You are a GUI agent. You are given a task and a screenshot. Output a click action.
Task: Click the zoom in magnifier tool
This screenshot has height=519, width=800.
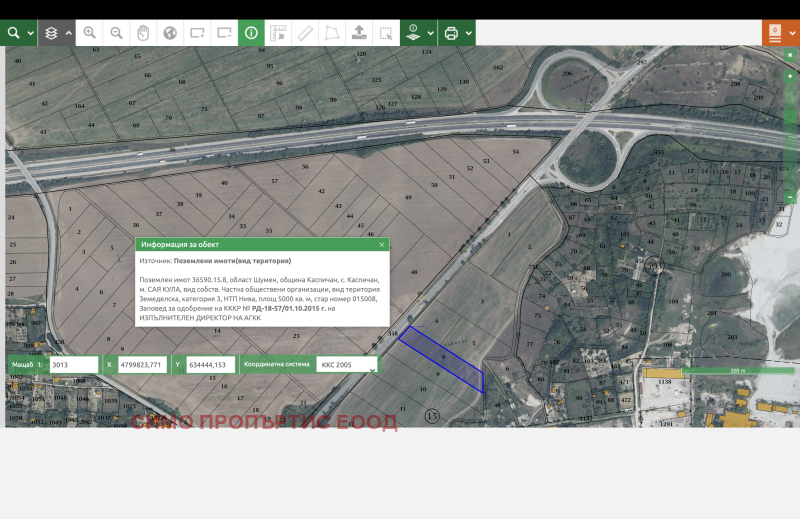point(90,33)
